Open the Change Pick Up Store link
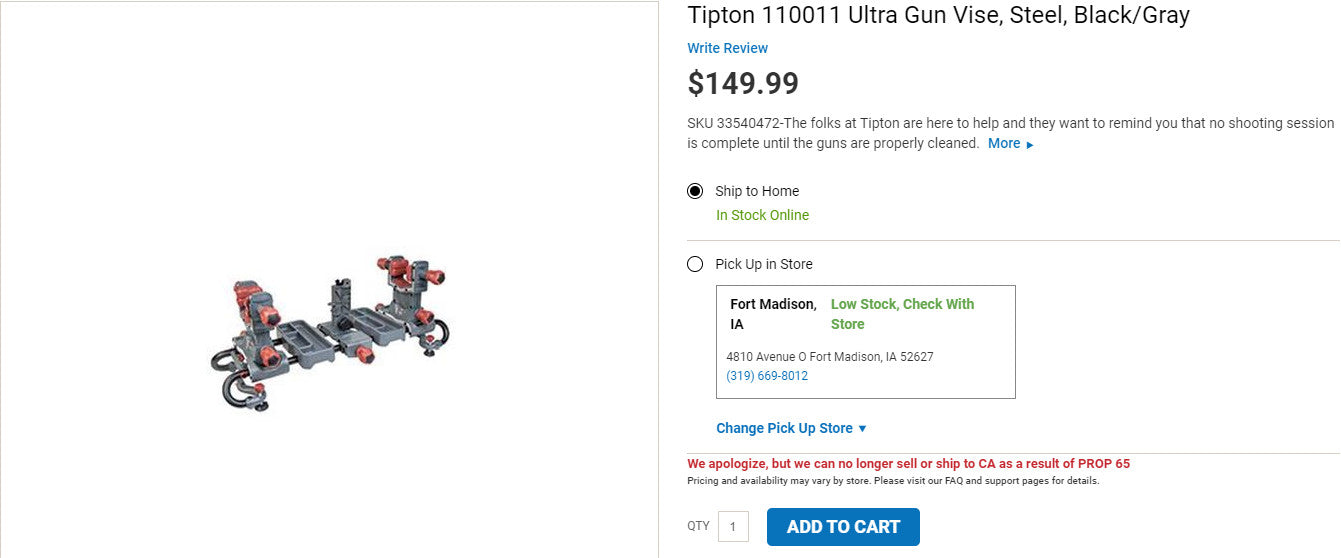Image resolution: width=1341 pixels, height=558 pixels. (784, 428)
